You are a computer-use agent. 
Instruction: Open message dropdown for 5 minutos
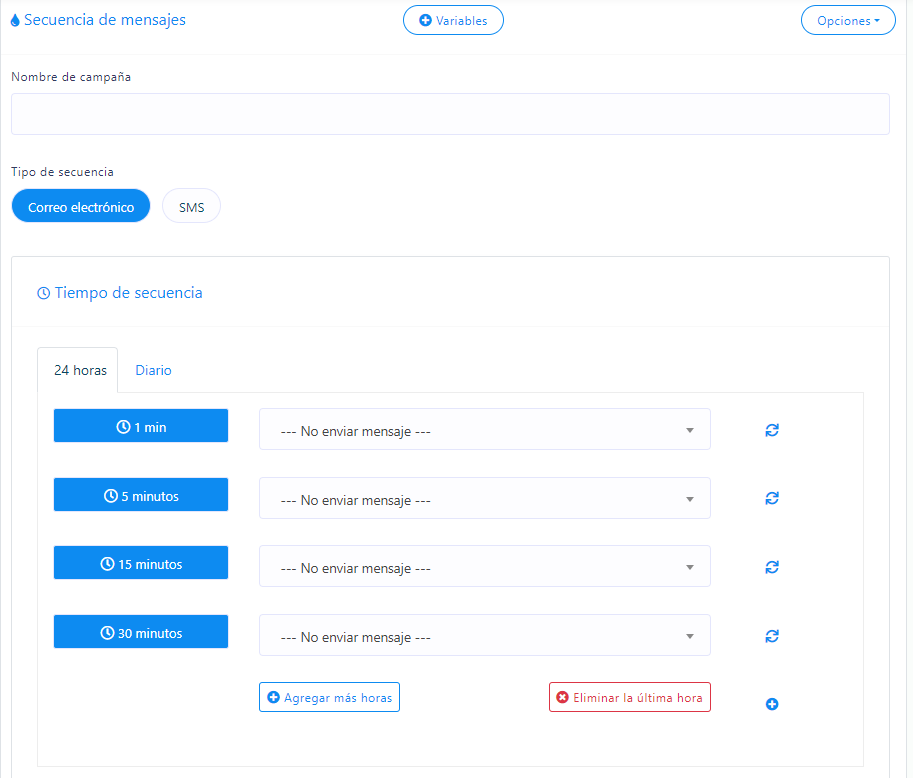(484, 498)
